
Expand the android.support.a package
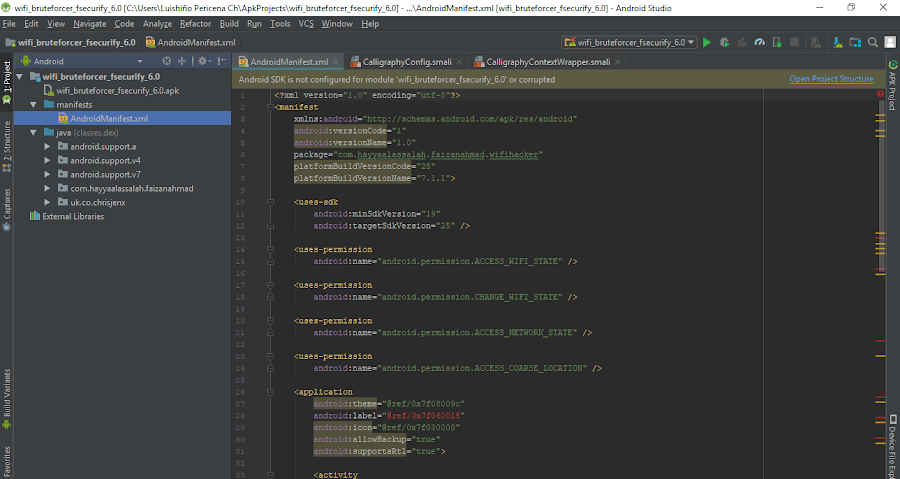(48, 146)
